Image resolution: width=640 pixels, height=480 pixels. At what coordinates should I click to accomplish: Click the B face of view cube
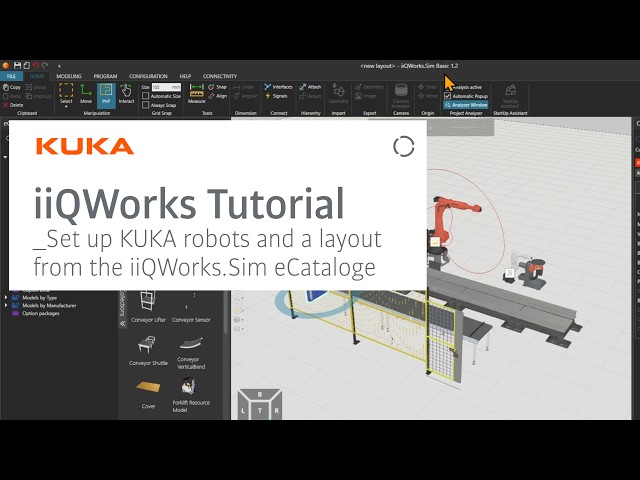(260, 394)
